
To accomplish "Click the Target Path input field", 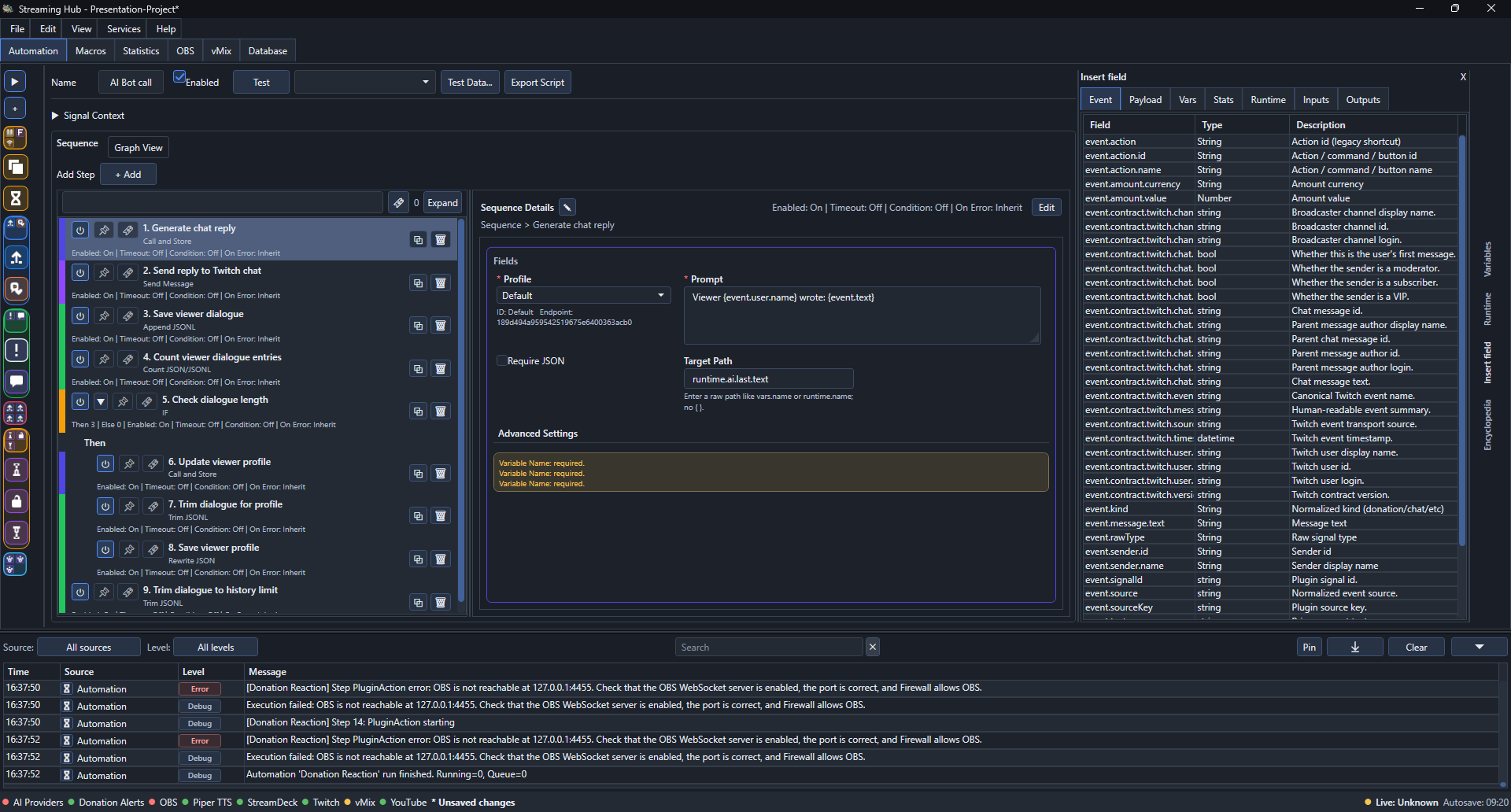I will pos(768,378).
